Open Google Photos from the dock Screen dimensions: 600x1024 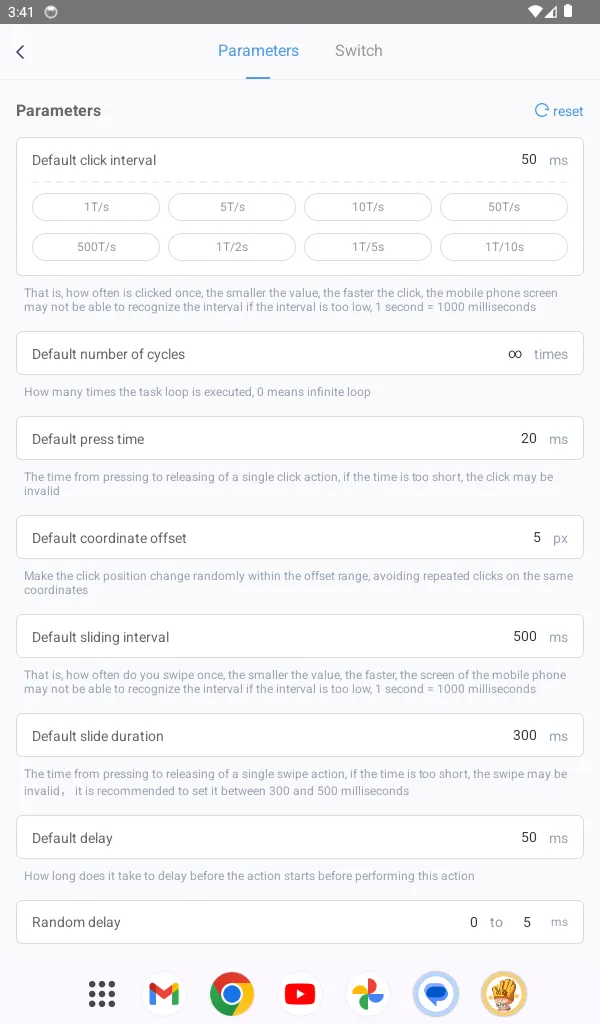pyautogui.click(x=367, y=994)
